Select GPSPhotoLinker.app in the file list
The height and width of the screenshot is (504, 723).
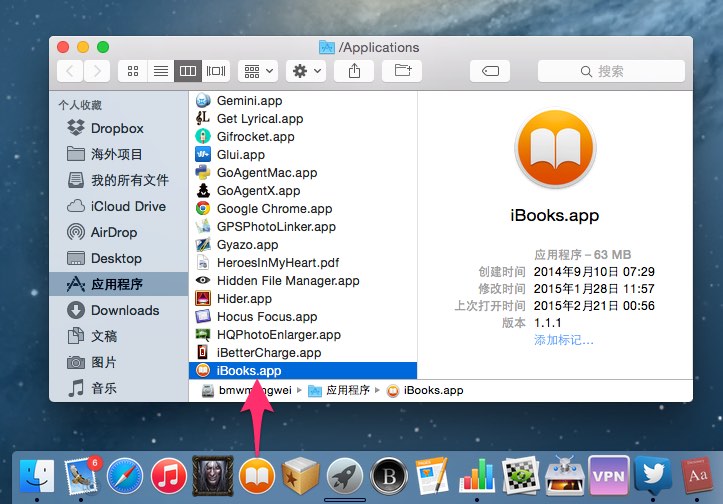click(x=303, y=226)
